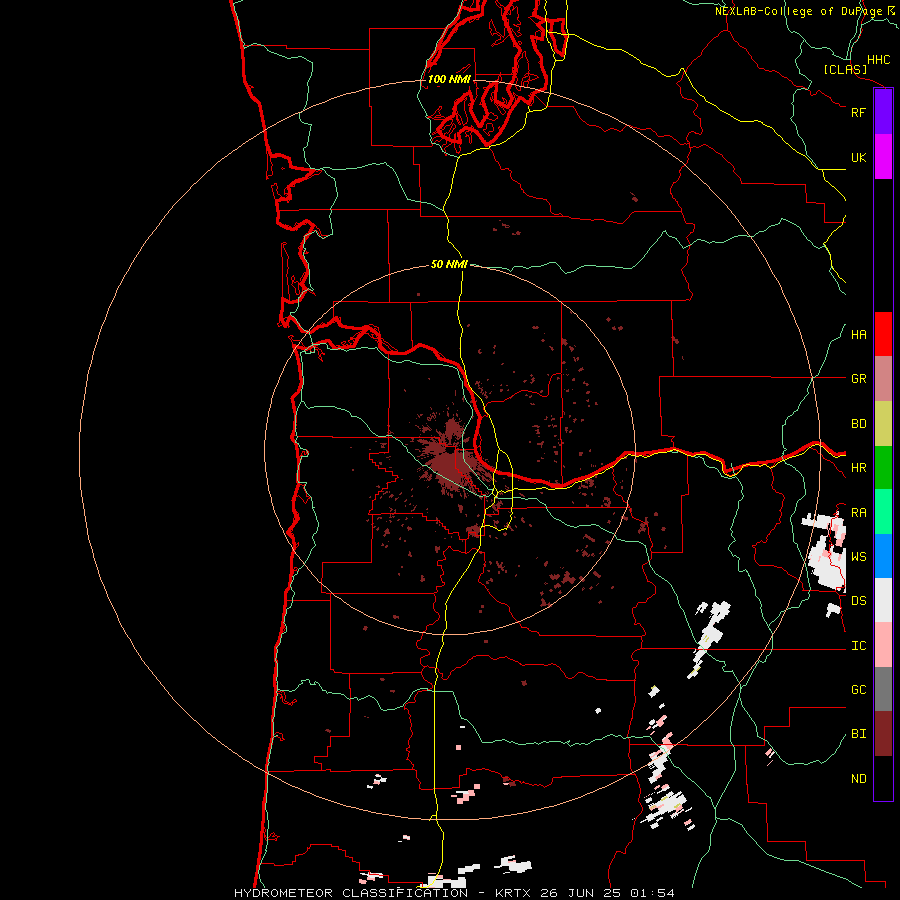Viewport: 900px width, 900px height.
Task: Click the BI legend label
Action: [x=858, y=734]
